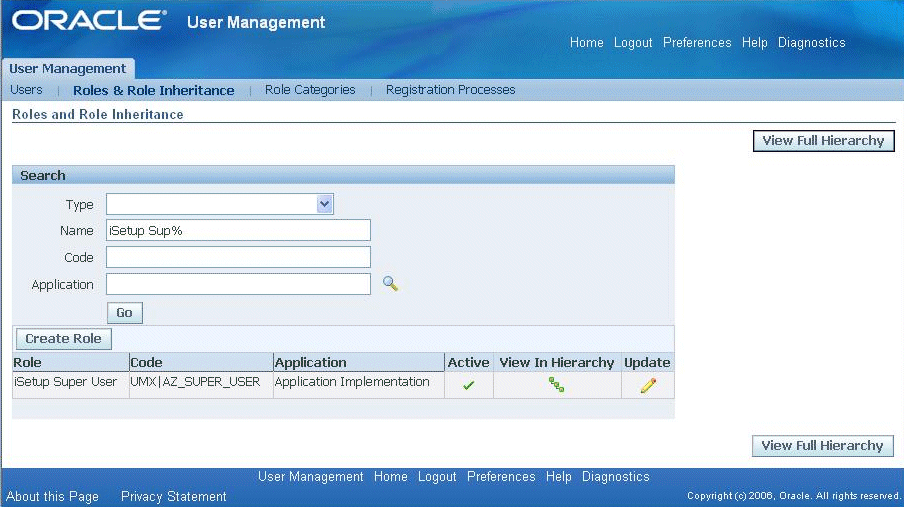The height and width of the screenshot is (507, 904).
Task: Open View In Hierarchy for iSetup Super User
Action: click(x=556, y=385)
